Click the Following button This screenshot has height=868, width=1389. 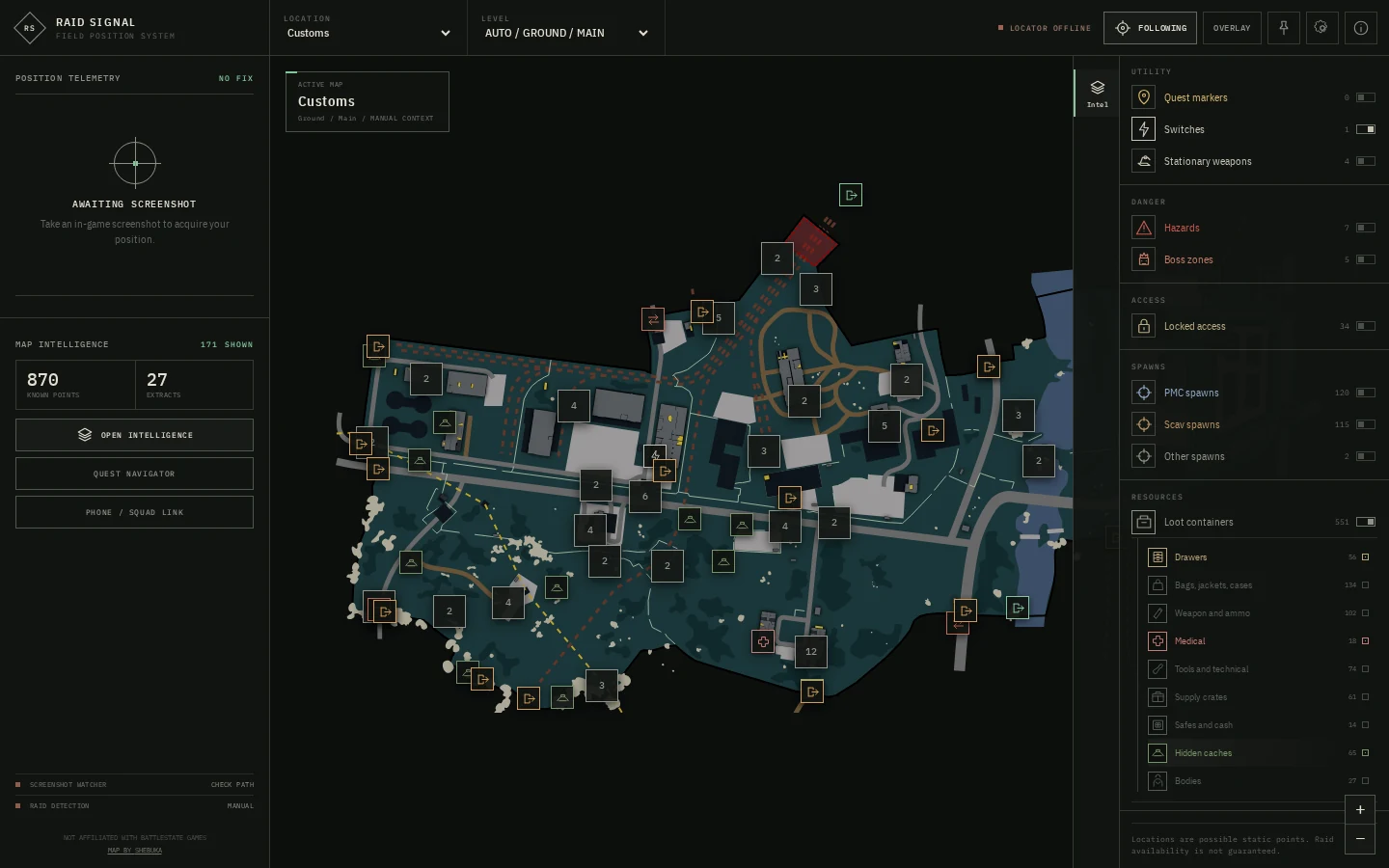click(x=1150, y=28)
